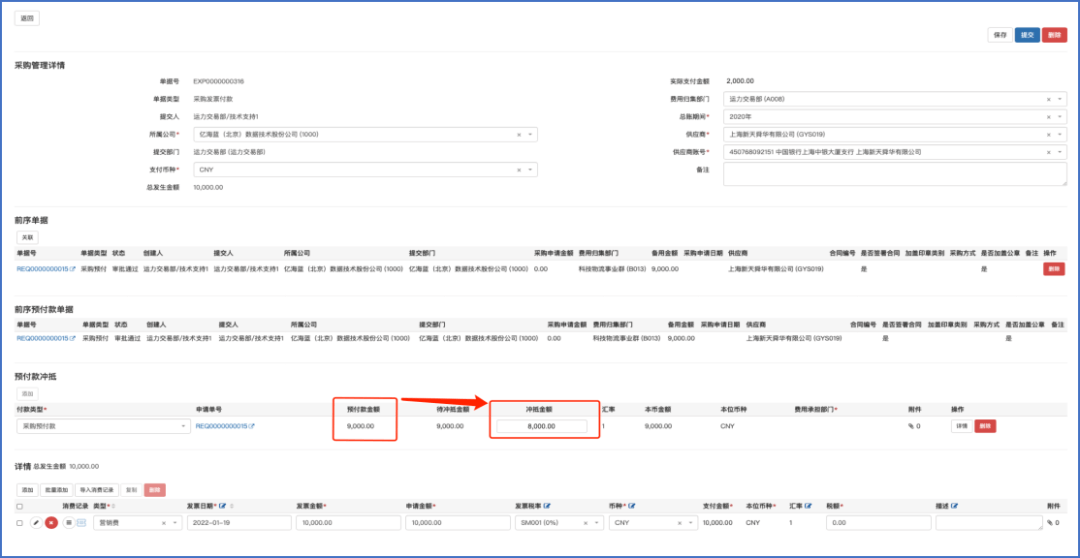
Task: Click the 税额 field showing 0.00
Action: (878, 523)
